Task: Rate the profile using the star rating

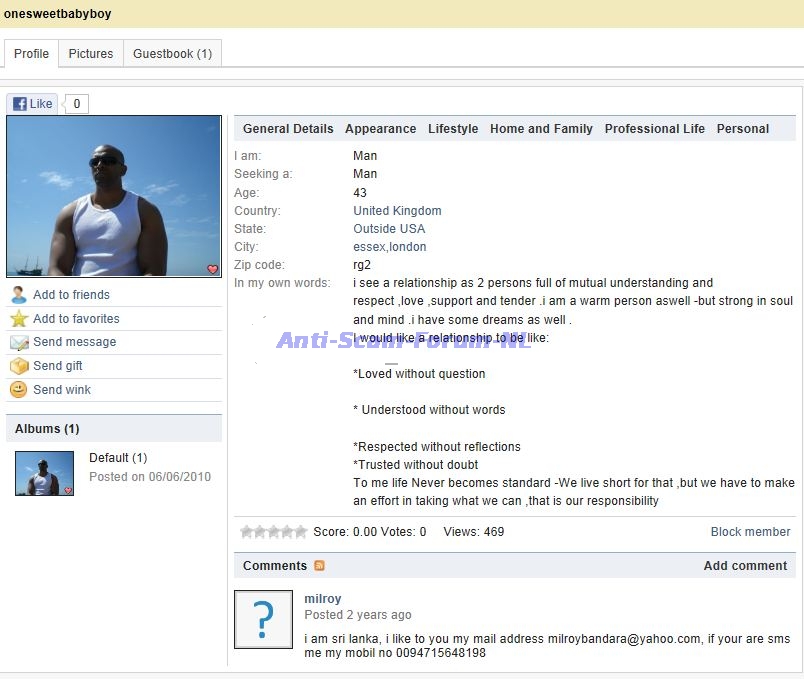Action: [273, 532]
